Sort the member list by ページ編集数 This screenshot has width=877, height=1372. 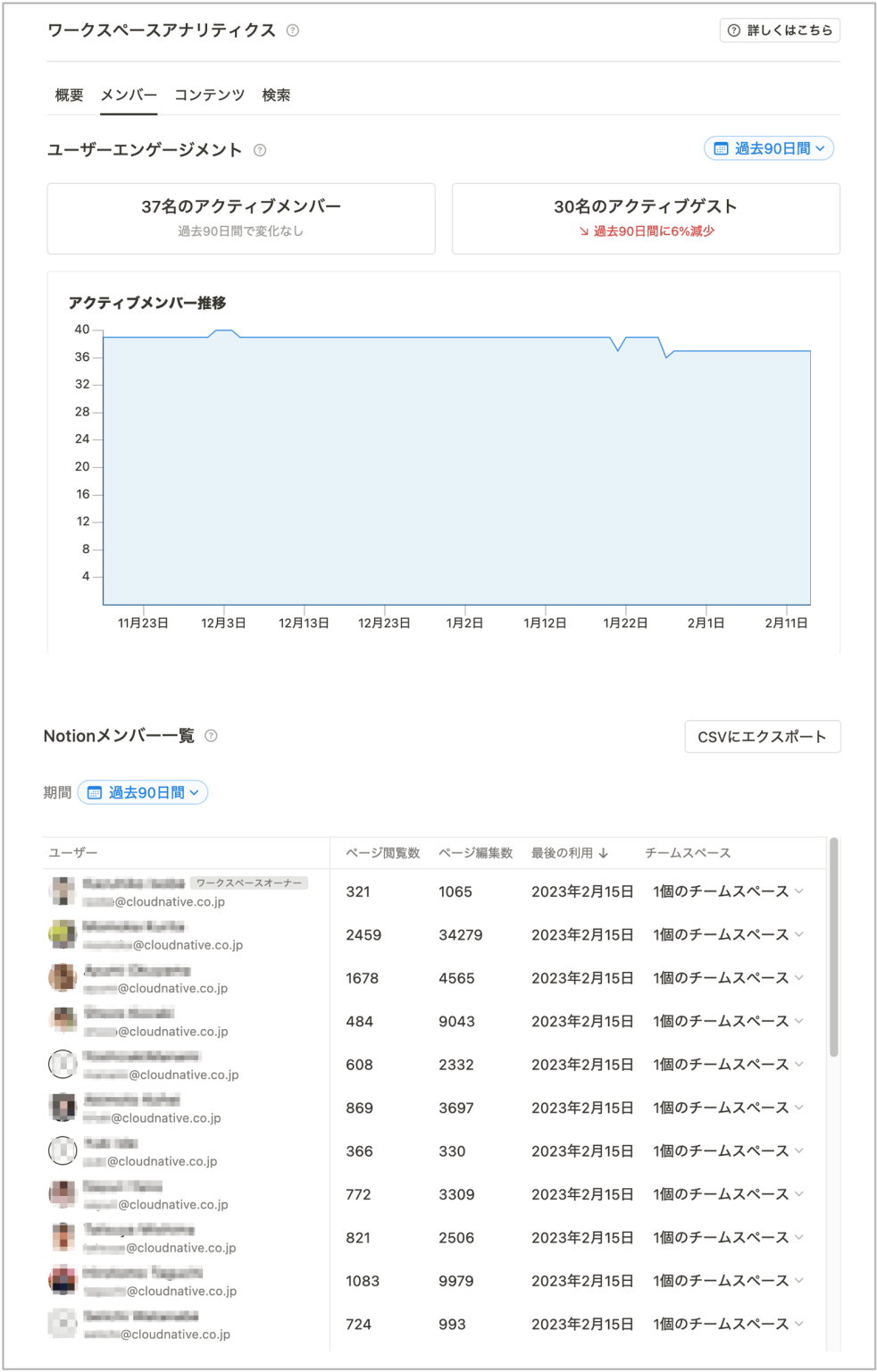(474, 852)
